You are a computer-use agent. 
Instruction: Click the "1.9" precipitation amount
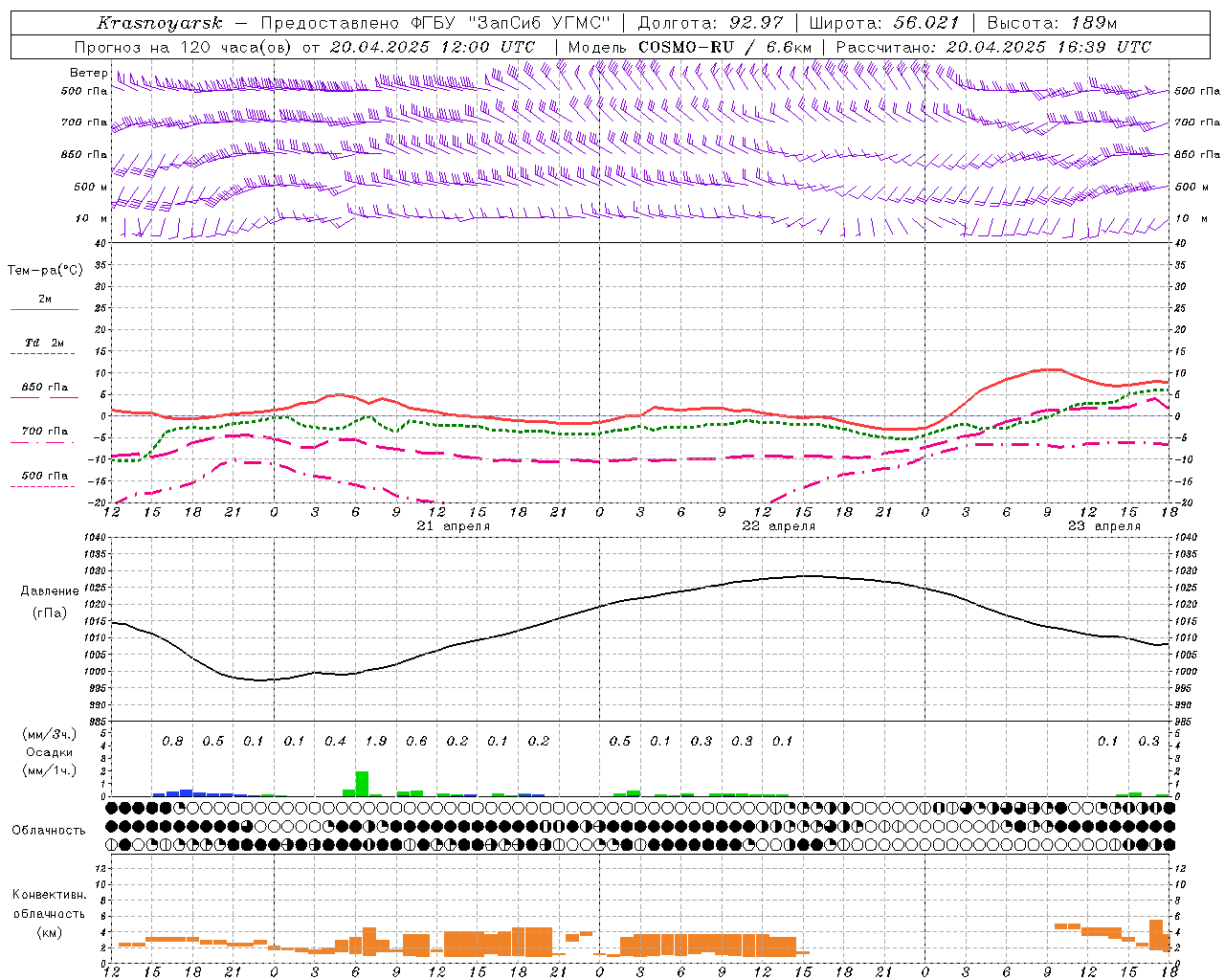pos(376,742)
